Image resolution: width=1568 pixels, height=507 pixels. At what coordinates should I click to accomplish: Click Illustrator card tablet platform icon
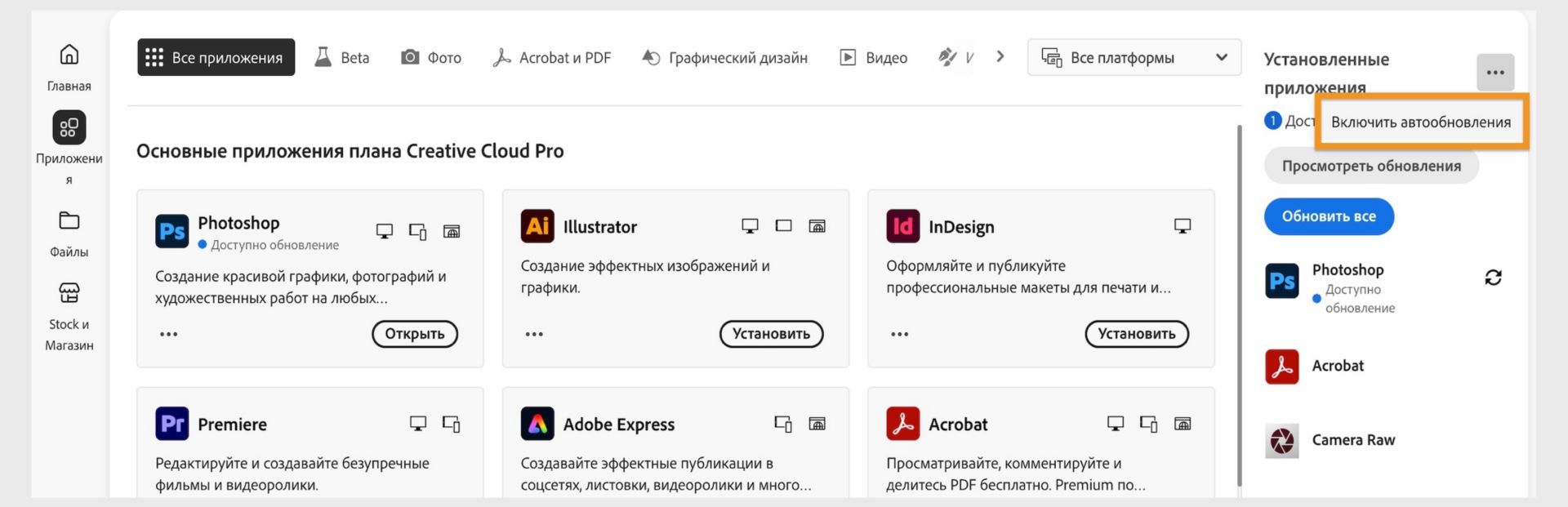(783, 225)
